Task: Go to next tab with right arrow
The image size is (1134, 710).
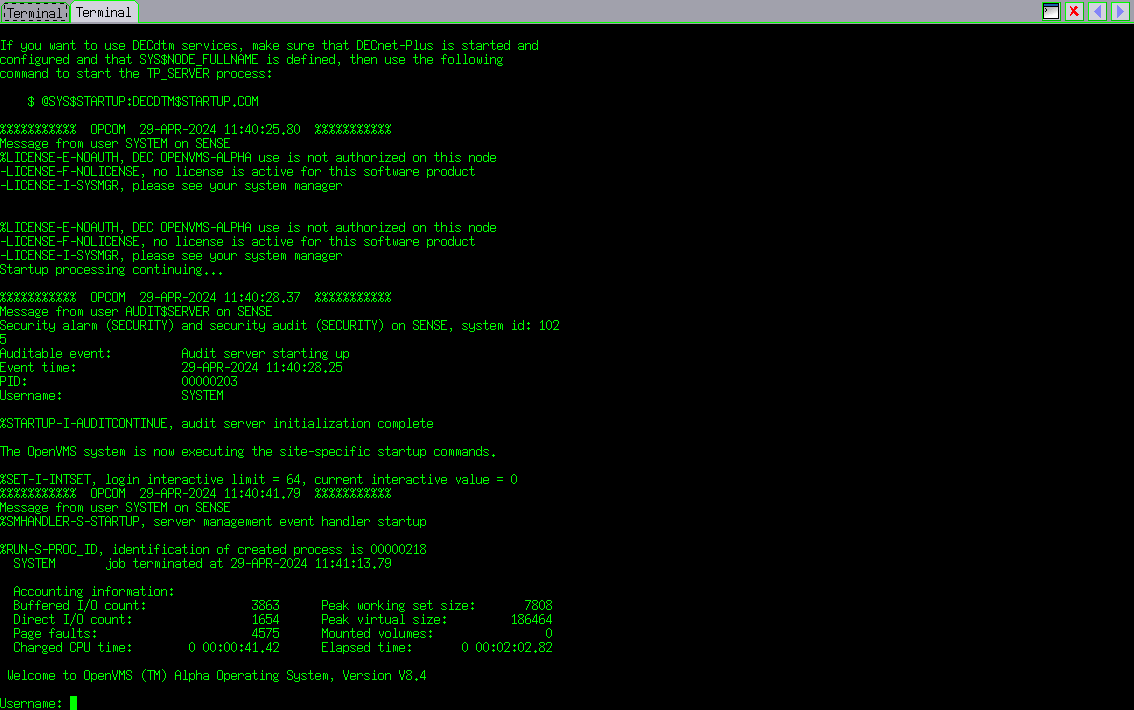Action: (x=1120, y=12)
